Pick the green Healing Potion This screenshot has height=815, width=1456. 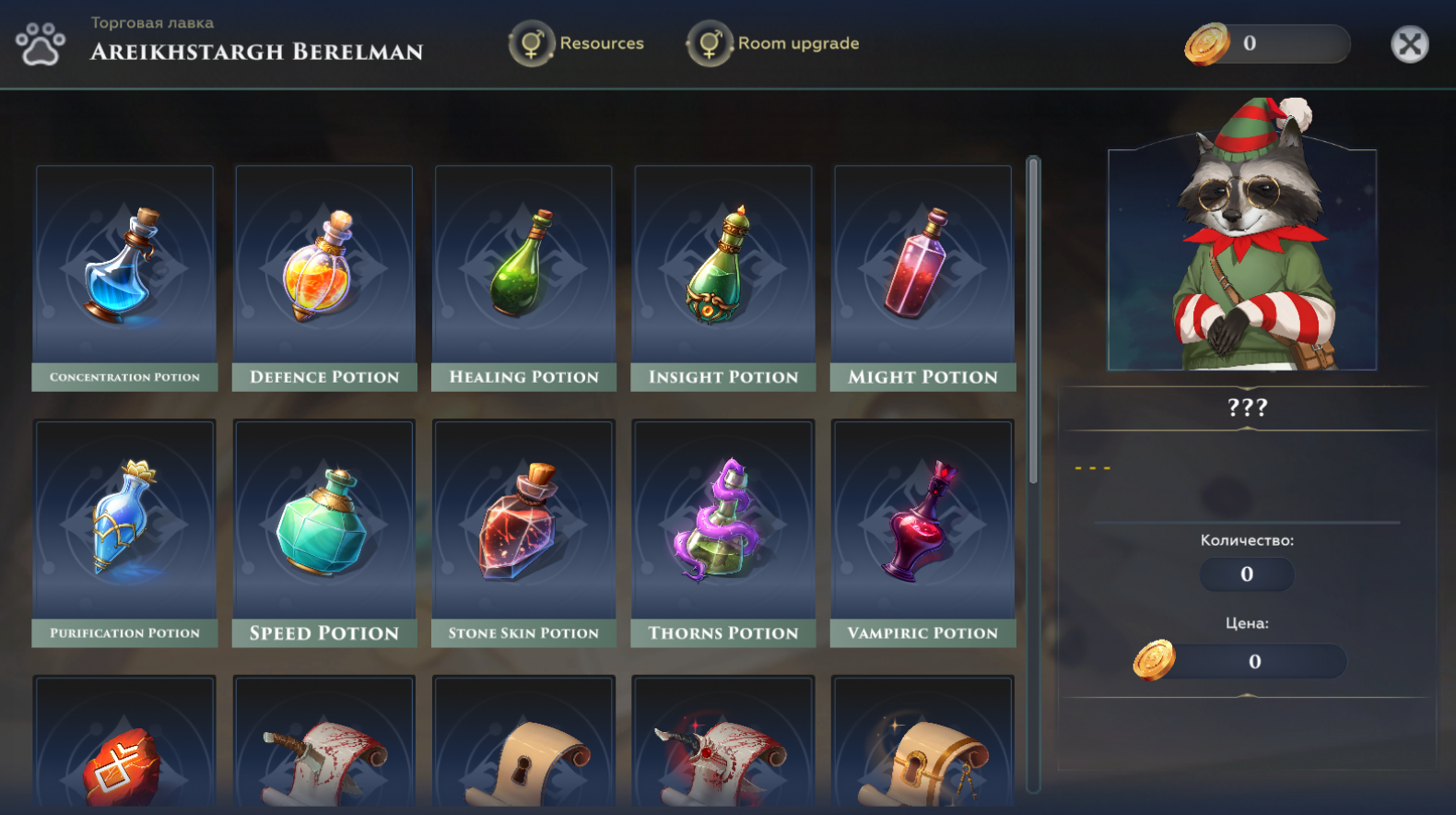coord(523,278)
